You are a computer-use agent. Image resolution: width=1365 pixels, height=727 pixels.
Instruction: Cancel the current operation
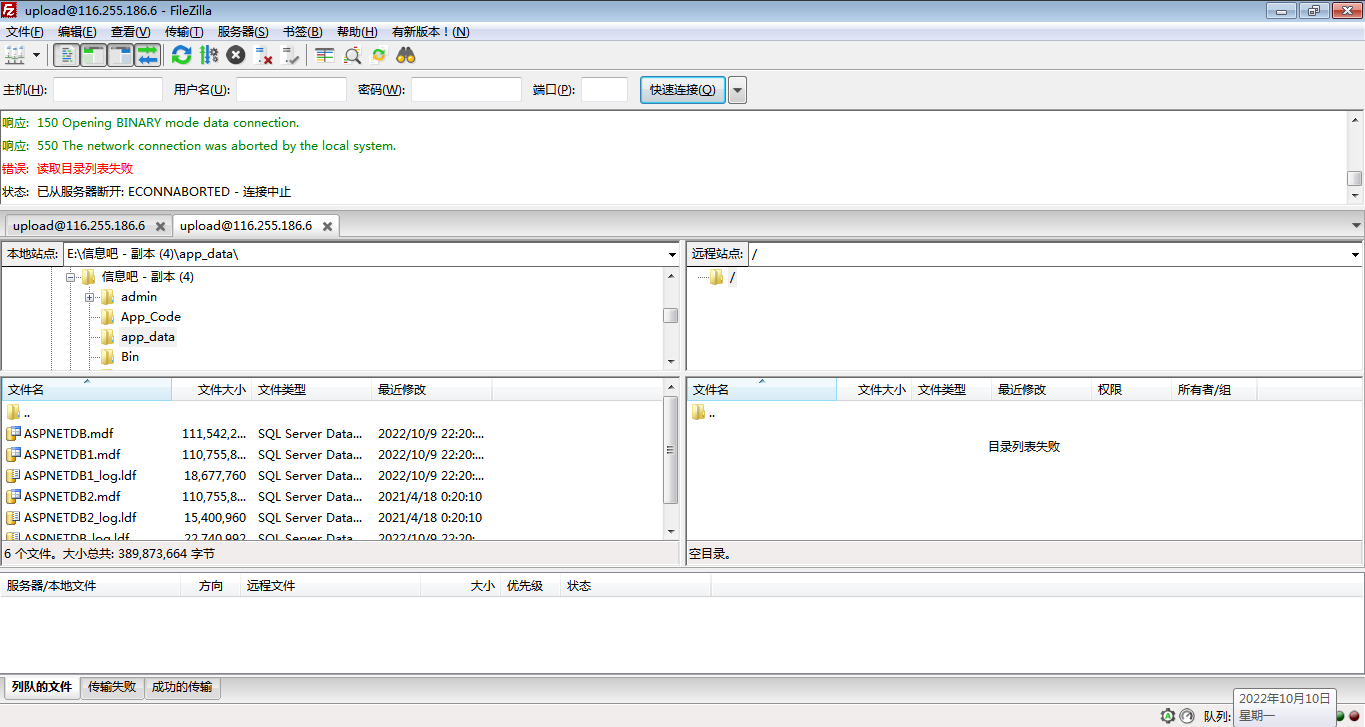(x=236, y=55)
